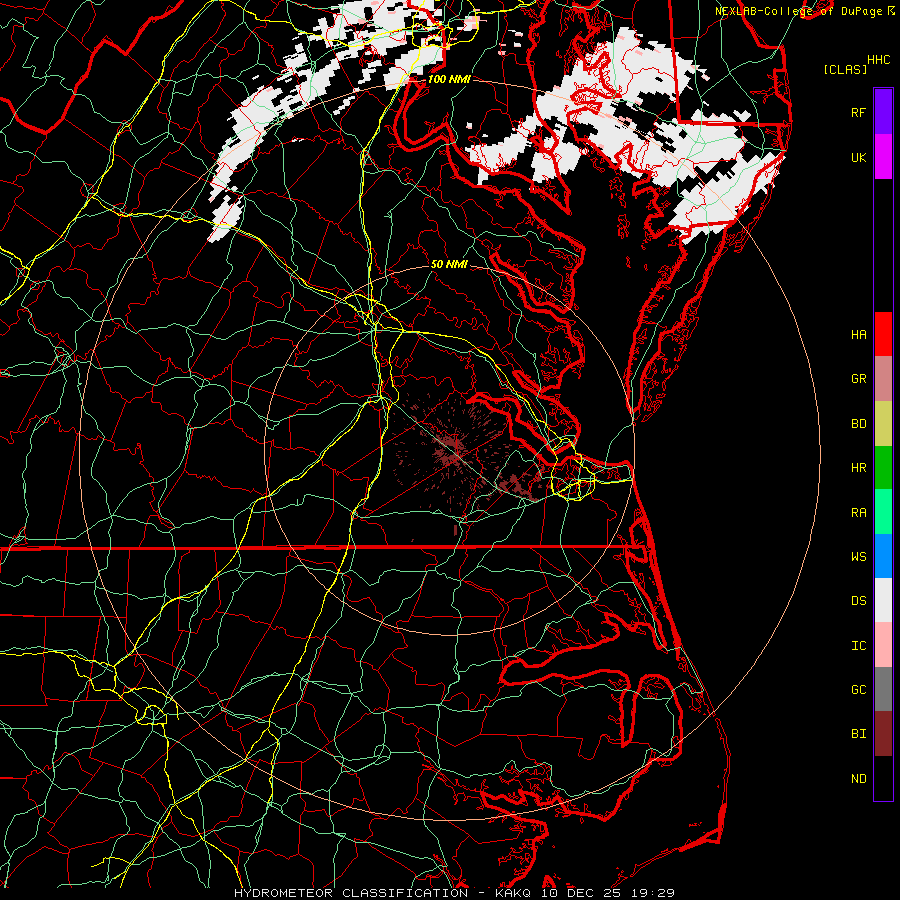The image size is (900, 900).
Task: Click the WS legend label
Action: click(x=859, y=557)
